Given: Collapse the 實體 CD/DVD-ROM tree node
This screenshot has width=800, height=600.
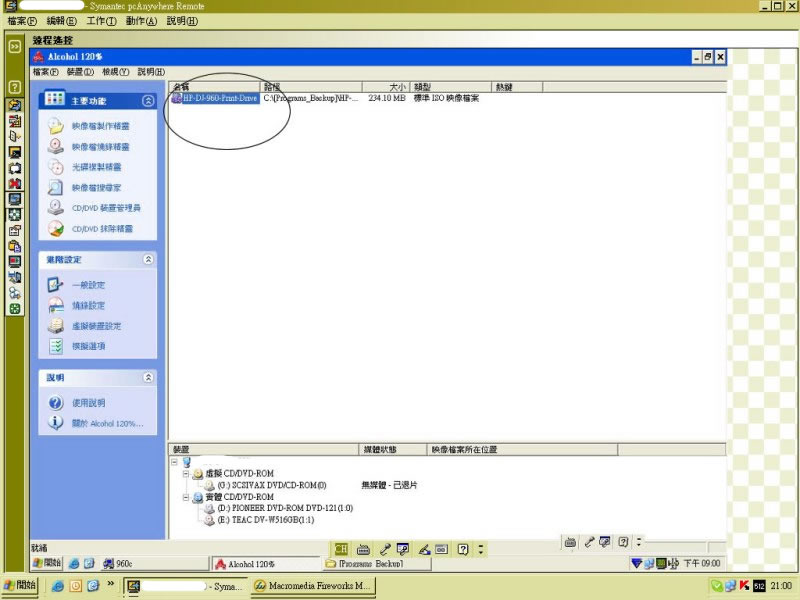Looking at the screenshot, I should coord(186,497).
